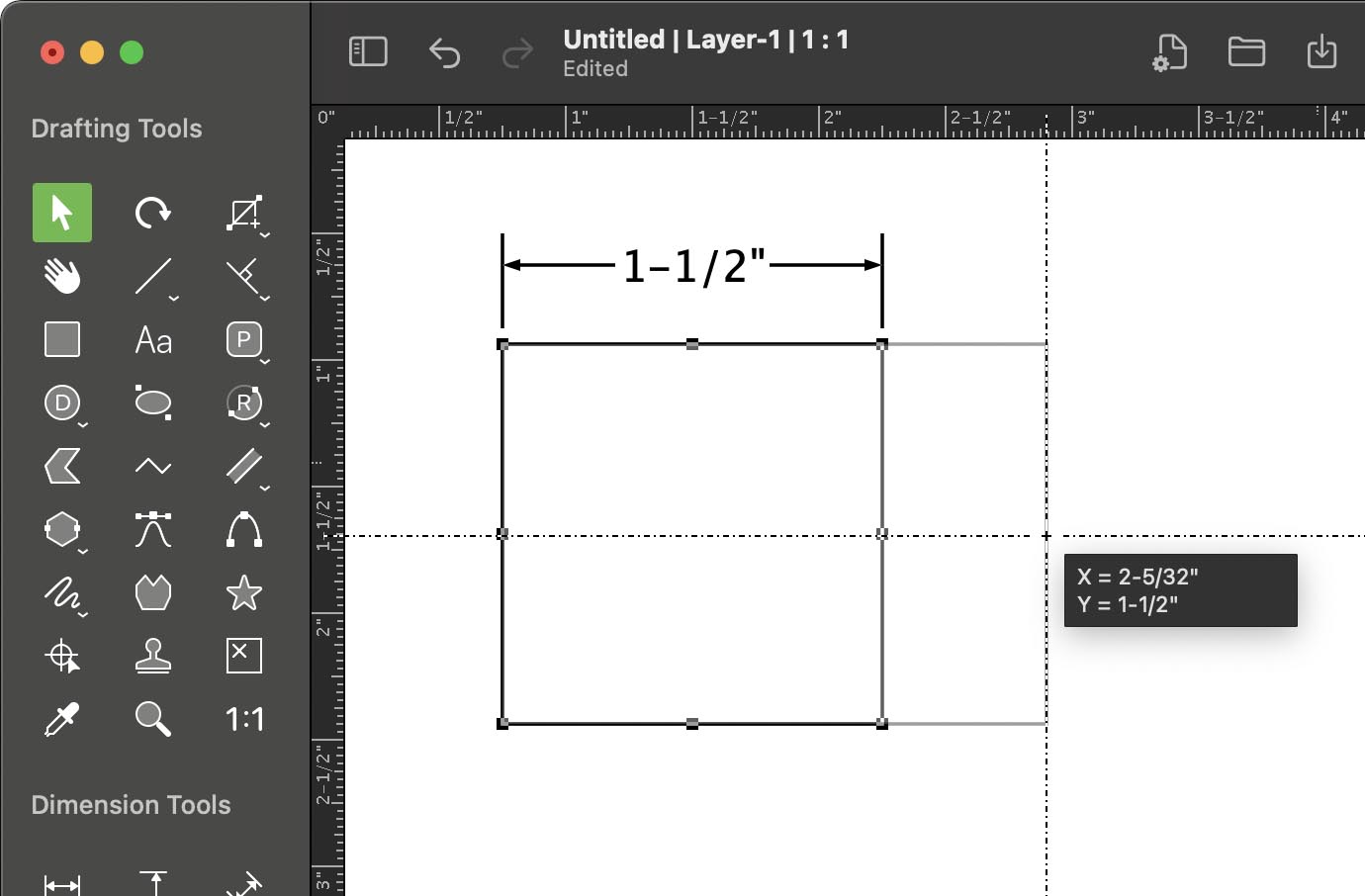The image size is (1365, 896).
Task: Expand the parallel lines tool chevron
Action: (x=265, y=488)
